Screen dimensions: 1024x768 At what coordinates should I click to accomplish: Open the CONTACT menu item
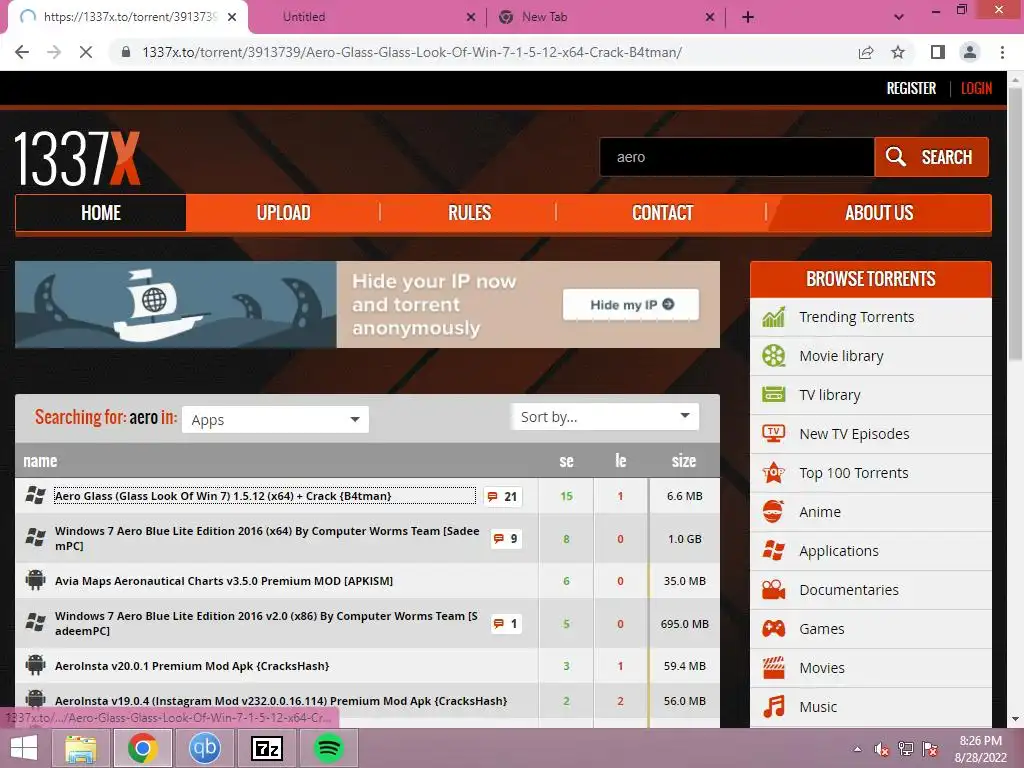pos(662,213)
